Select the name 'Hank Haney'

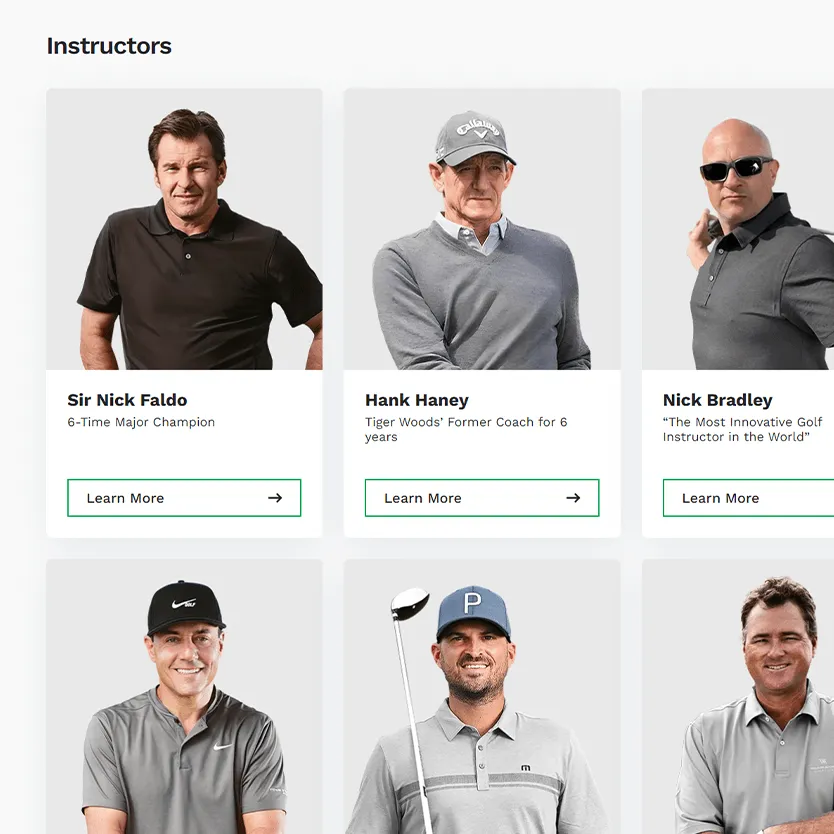click(x=417, y=399)
